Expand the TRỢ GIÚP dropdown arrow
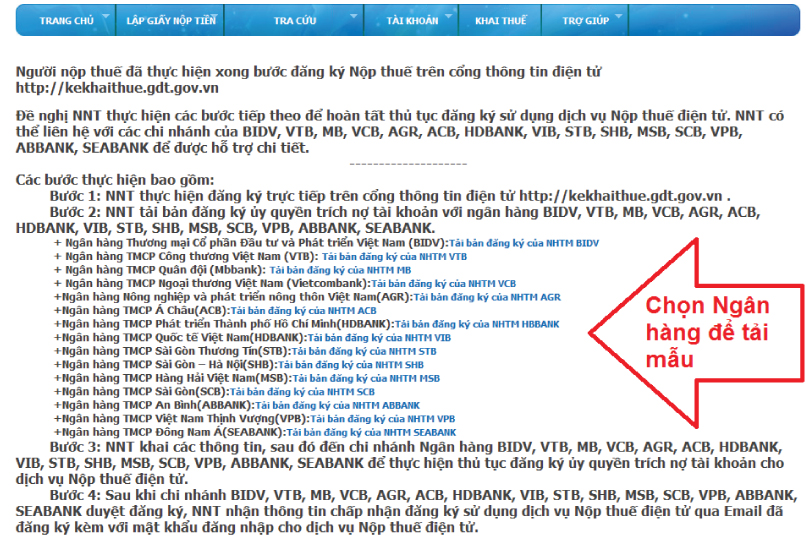 click(618, 16)
